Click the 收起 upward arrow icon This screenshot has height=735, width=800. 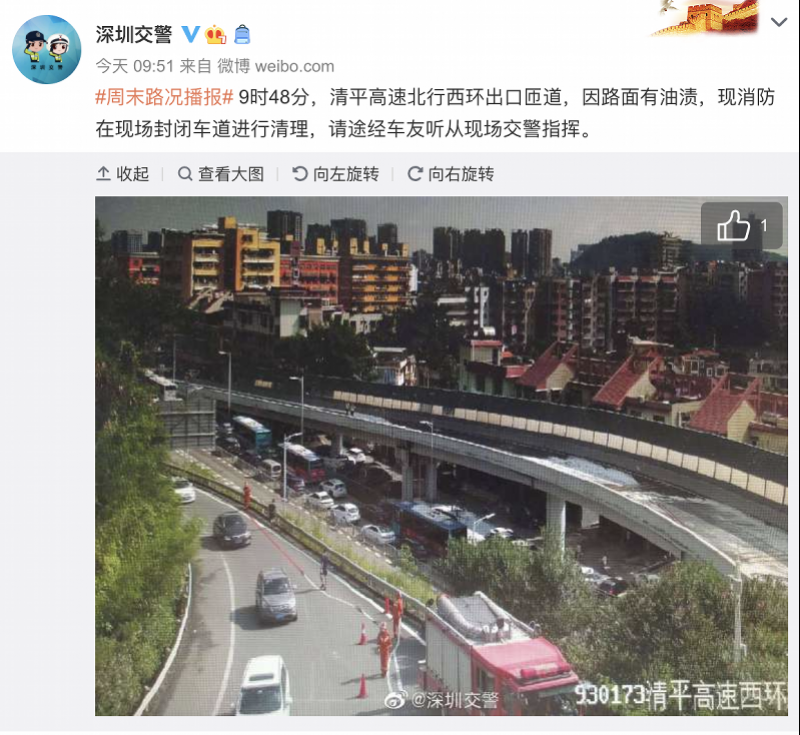pos(103,174)
